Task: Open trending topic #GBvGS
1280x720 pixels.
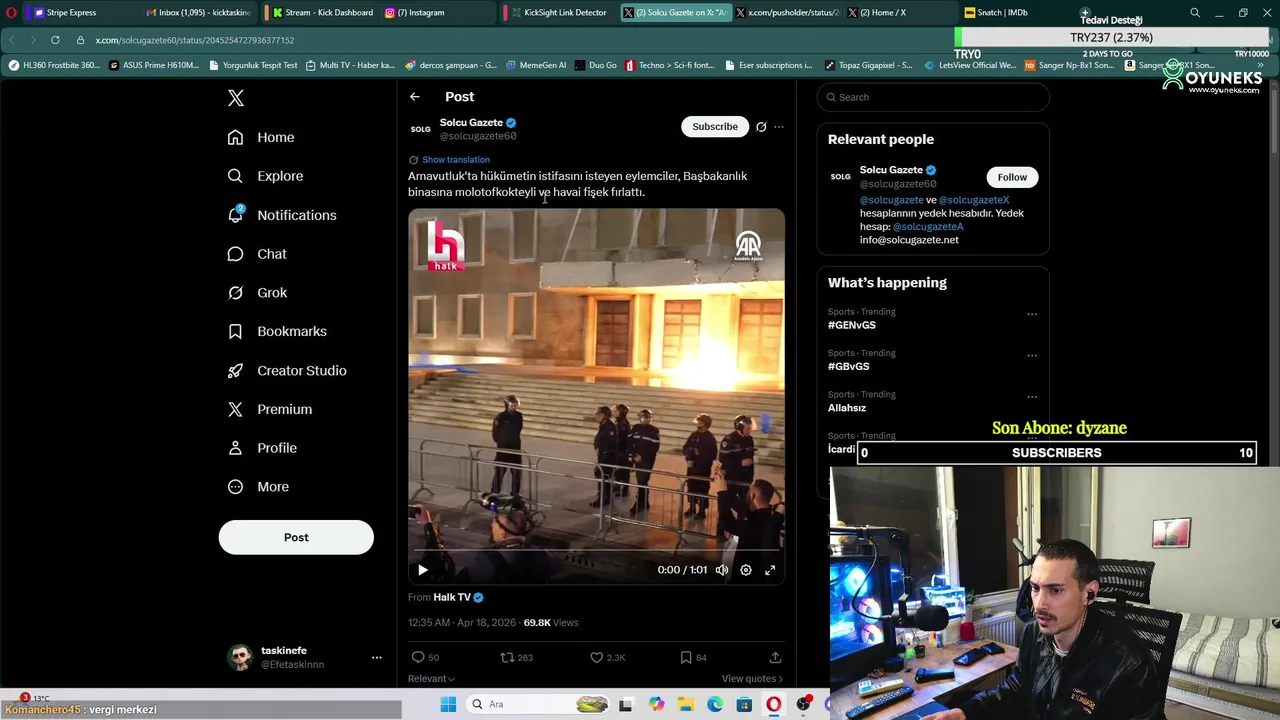Action: [849, 366]
